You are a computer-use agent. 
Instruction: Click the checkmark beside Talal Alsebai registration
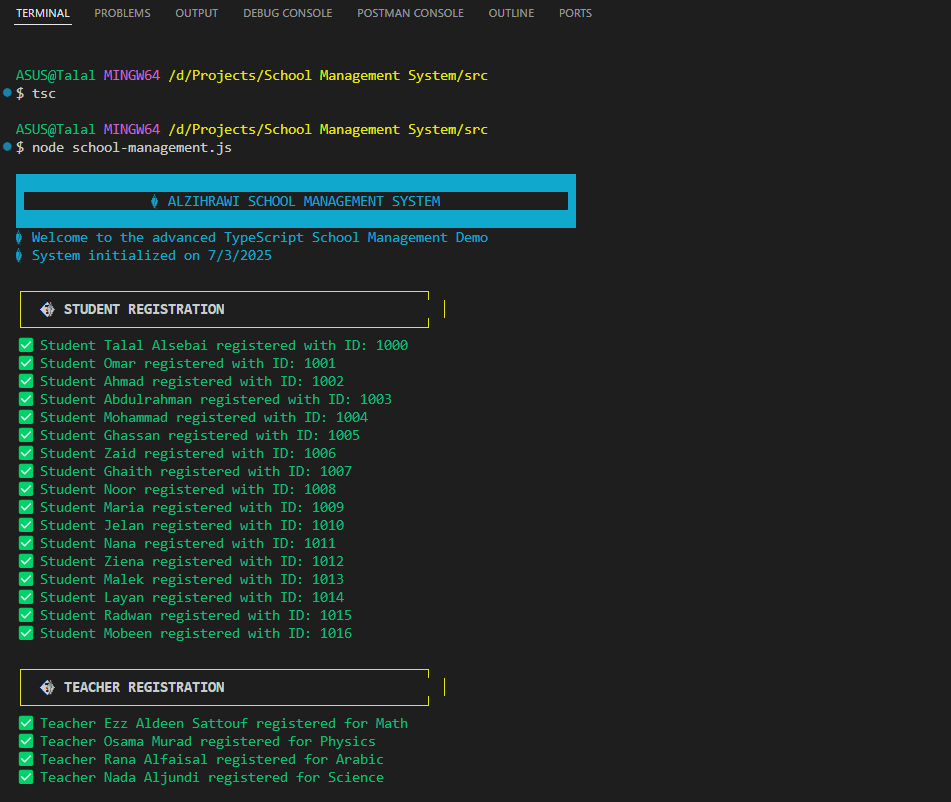coord(25,344)
